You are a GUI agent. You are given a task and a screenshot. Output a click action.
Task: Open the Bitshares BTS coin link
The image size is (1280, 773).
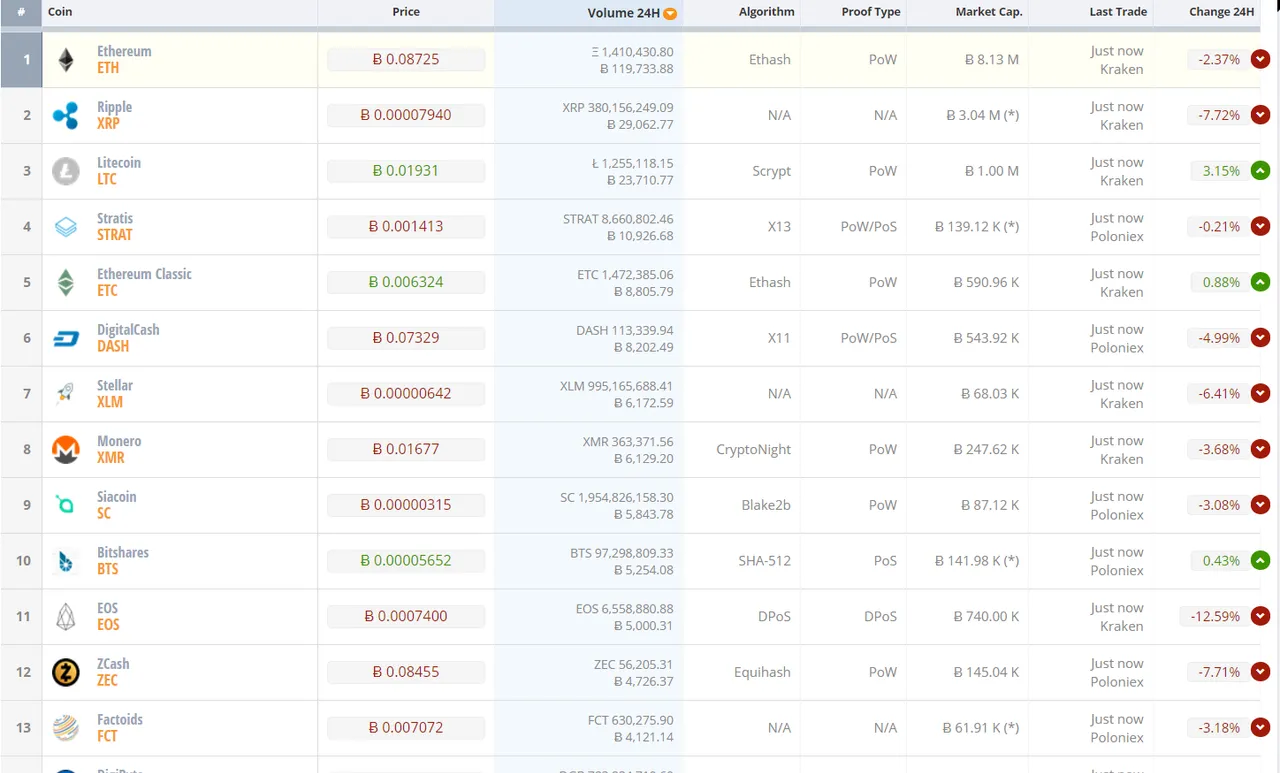(123, 561)
